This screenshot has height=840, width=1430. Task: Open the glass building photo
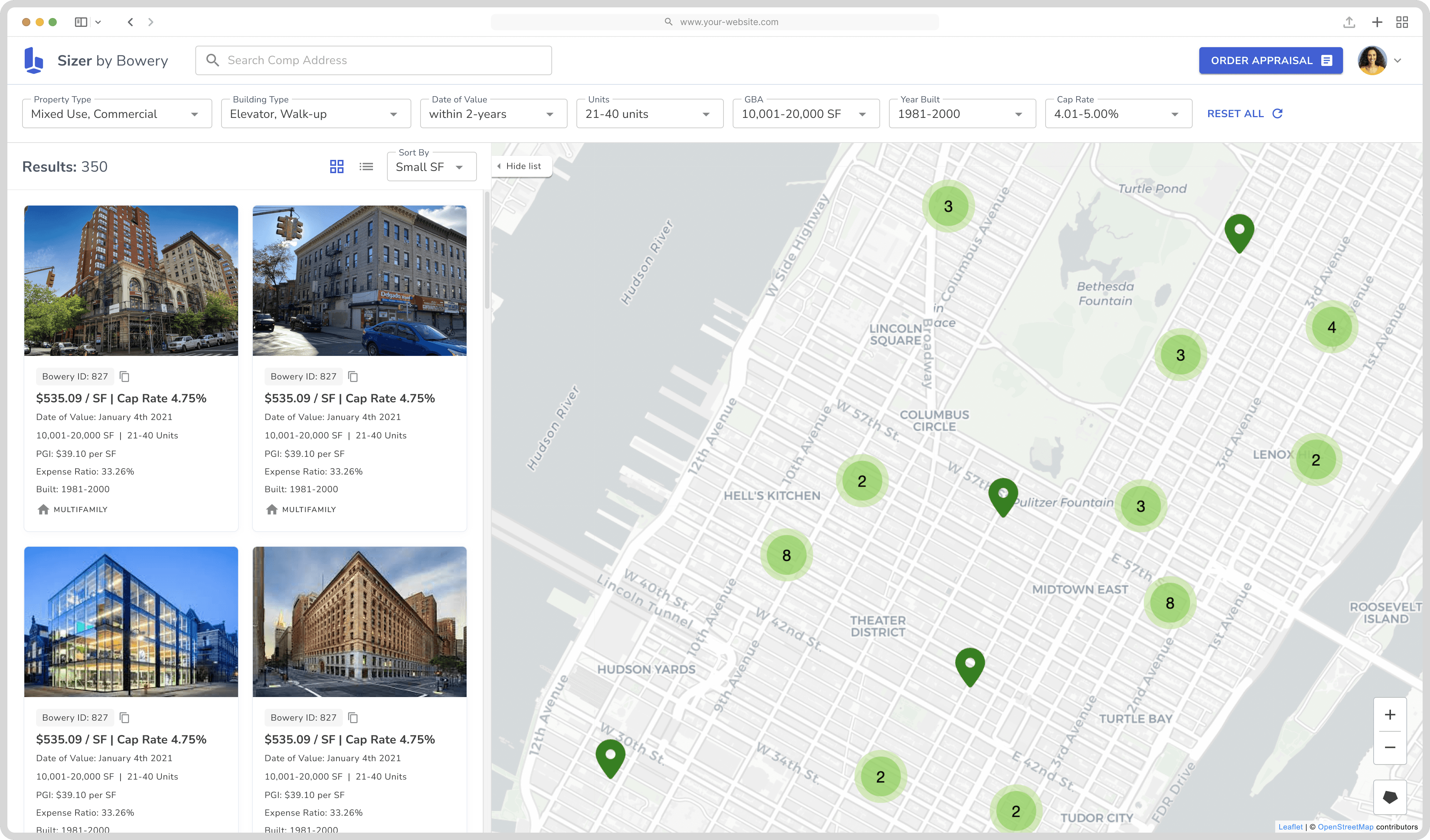click(x=131, y=622)
